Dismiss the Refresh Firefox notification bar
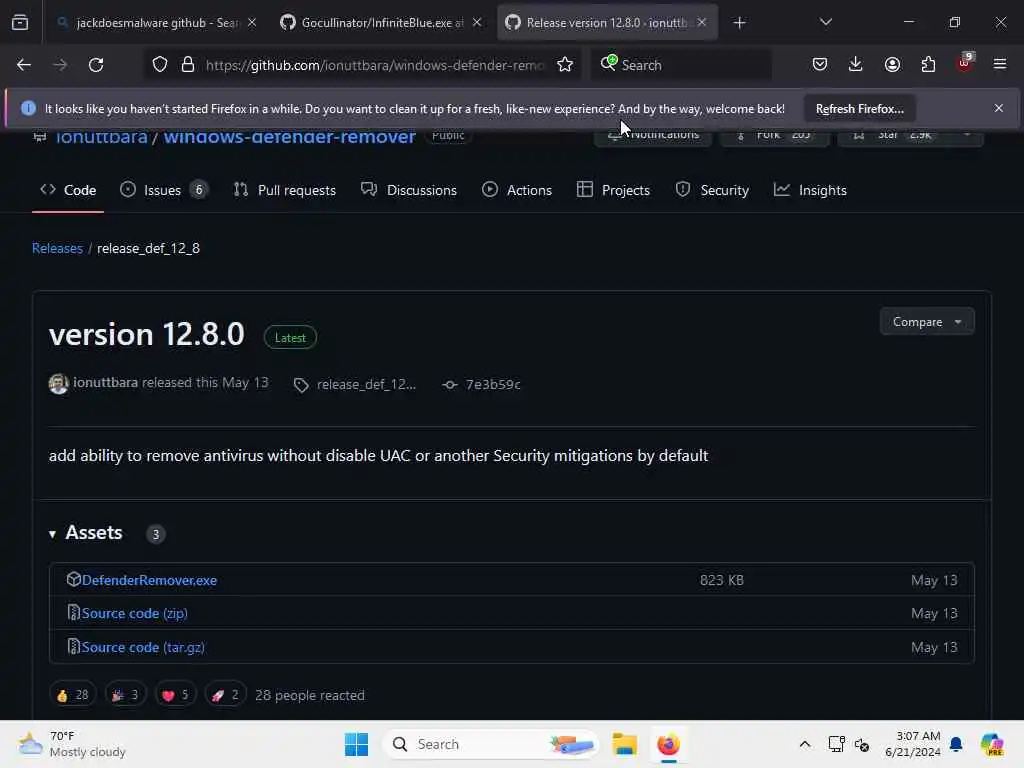The image size is (1024, 768). click(999, 108)
